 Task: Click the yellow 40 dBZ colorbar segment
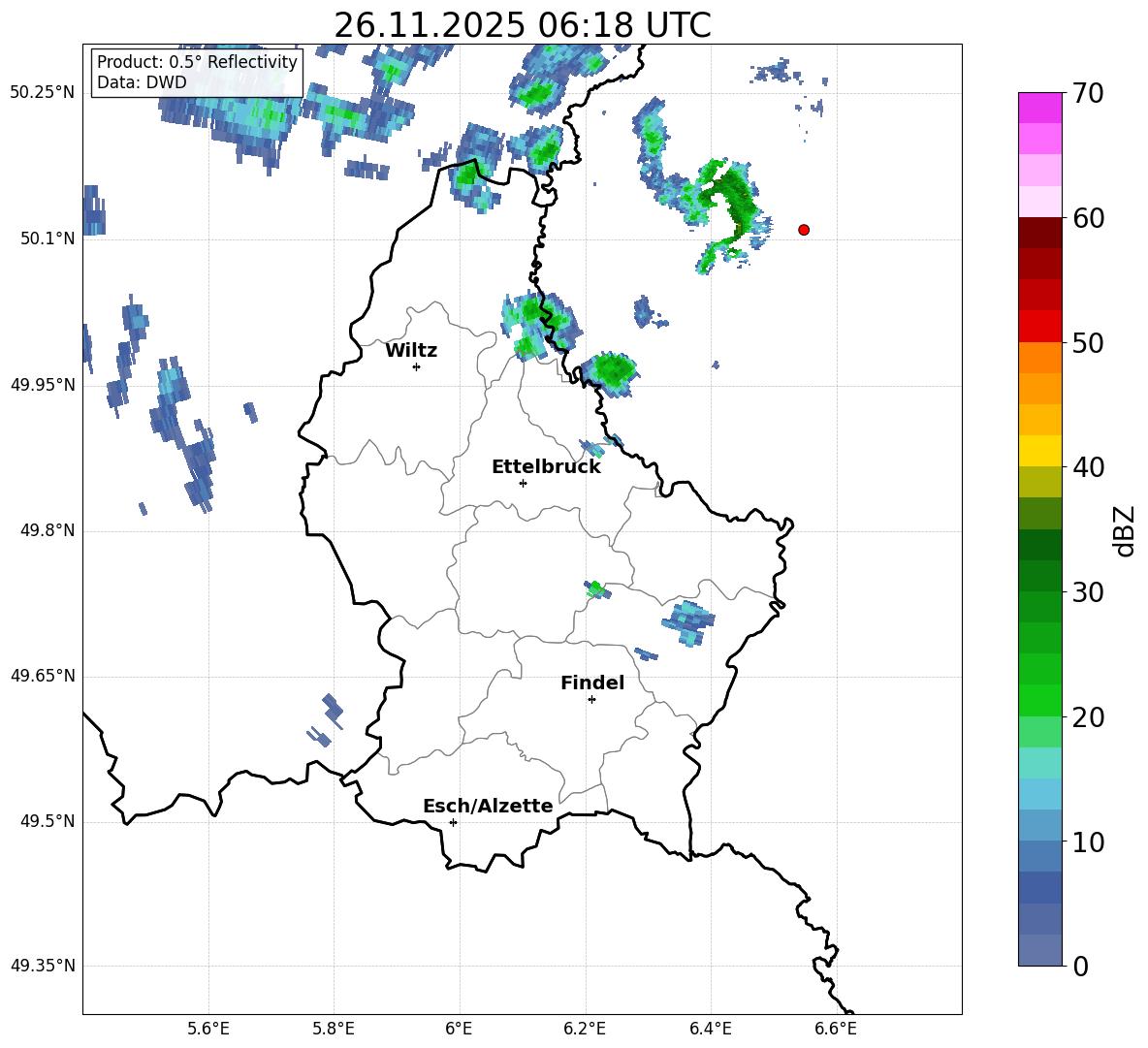(x=1040, y=451)
